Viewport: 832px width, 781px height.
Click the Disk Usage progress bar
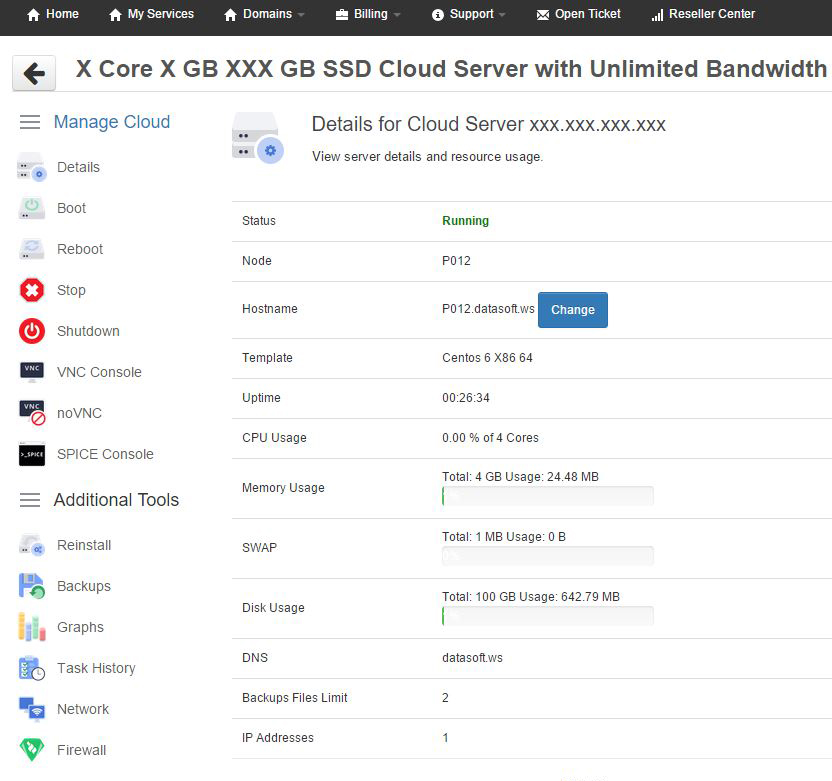(547, 616)
